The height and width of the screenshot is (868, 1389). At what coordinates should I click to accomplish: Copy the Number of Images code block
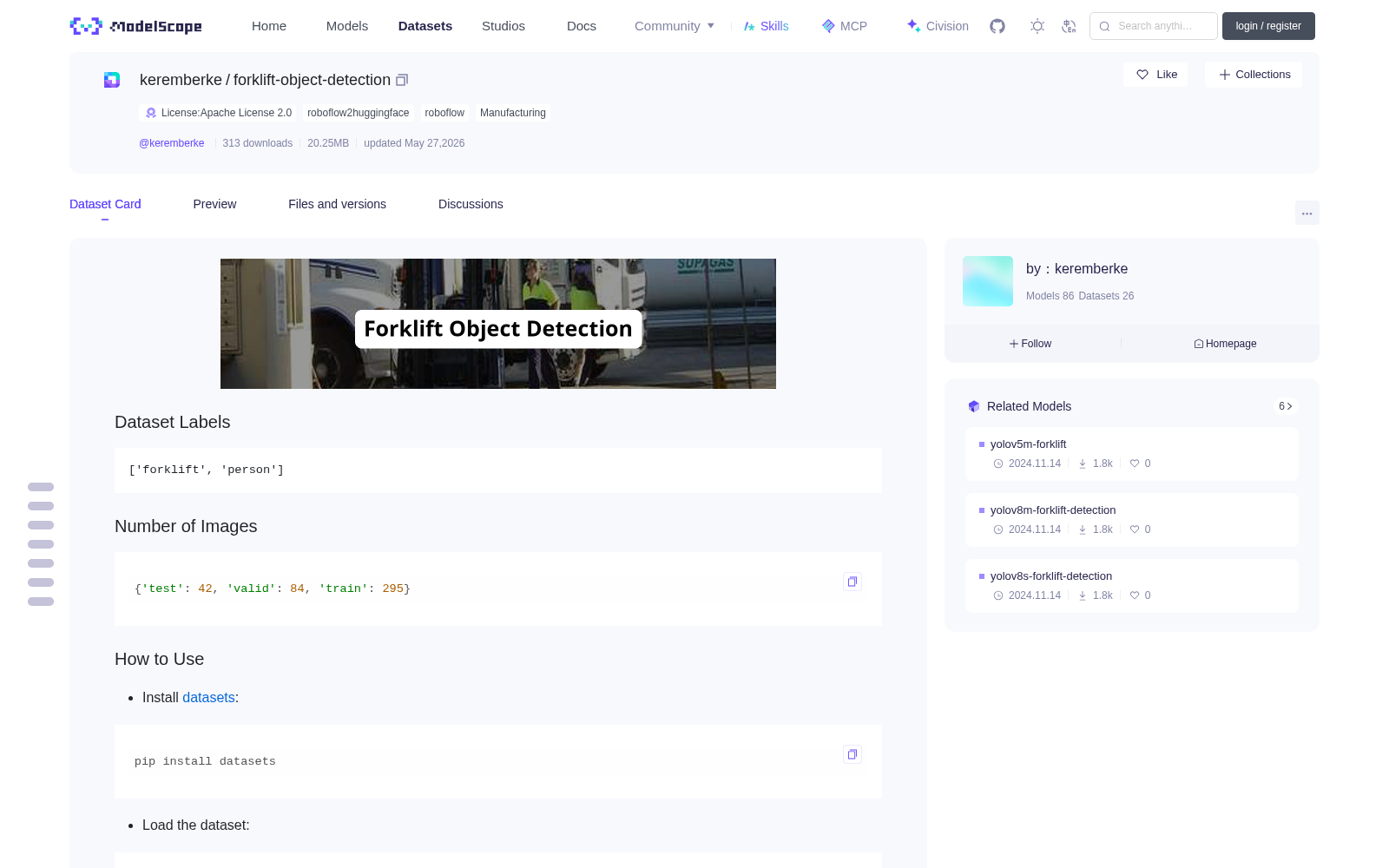852,582
